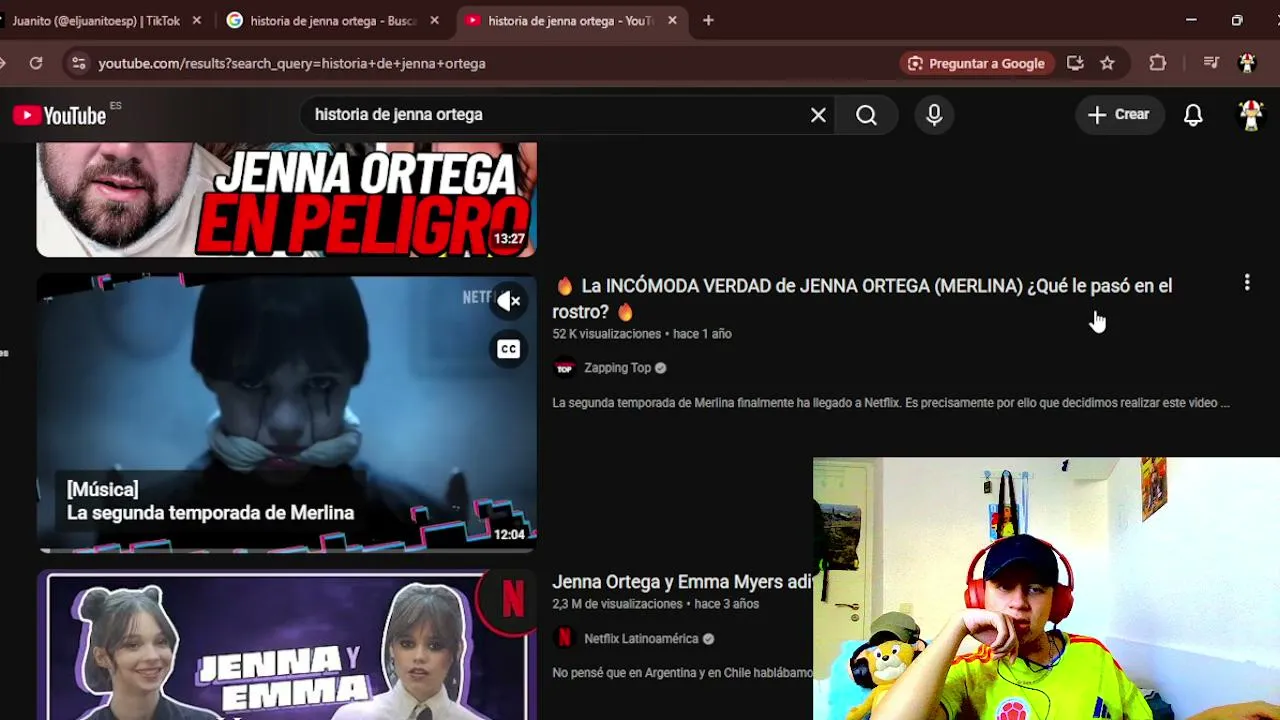The height and width of the screenshot is (720, 1280).
Task: Minimize the browser window
Action: coord(1191,20)
